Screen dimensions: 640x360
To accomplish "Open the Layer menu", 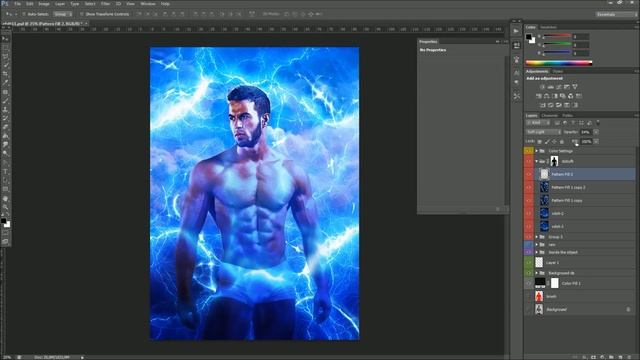I will pos(60,4).
